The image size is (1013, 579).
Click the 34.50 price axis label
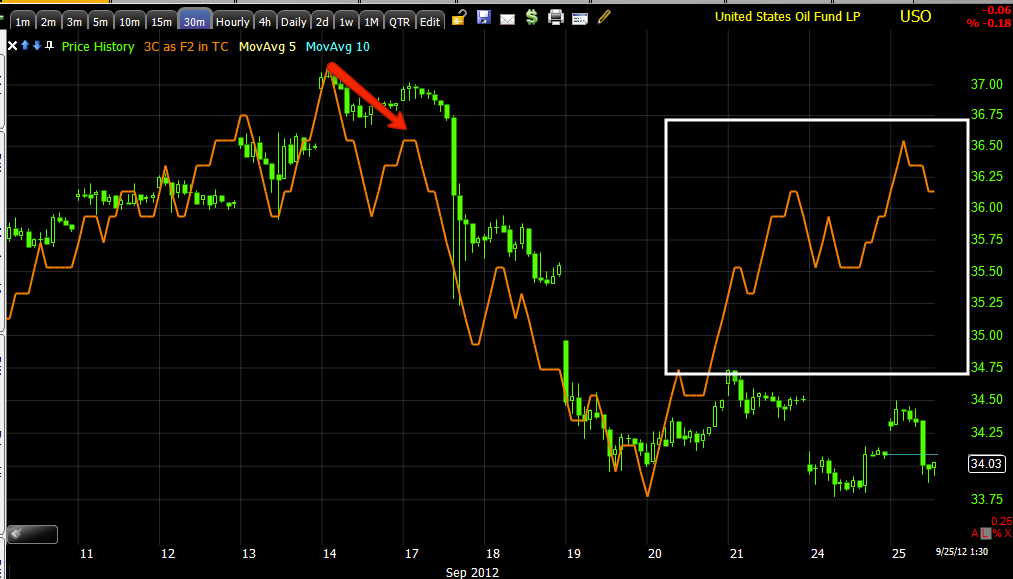click(x=987, y=399)
